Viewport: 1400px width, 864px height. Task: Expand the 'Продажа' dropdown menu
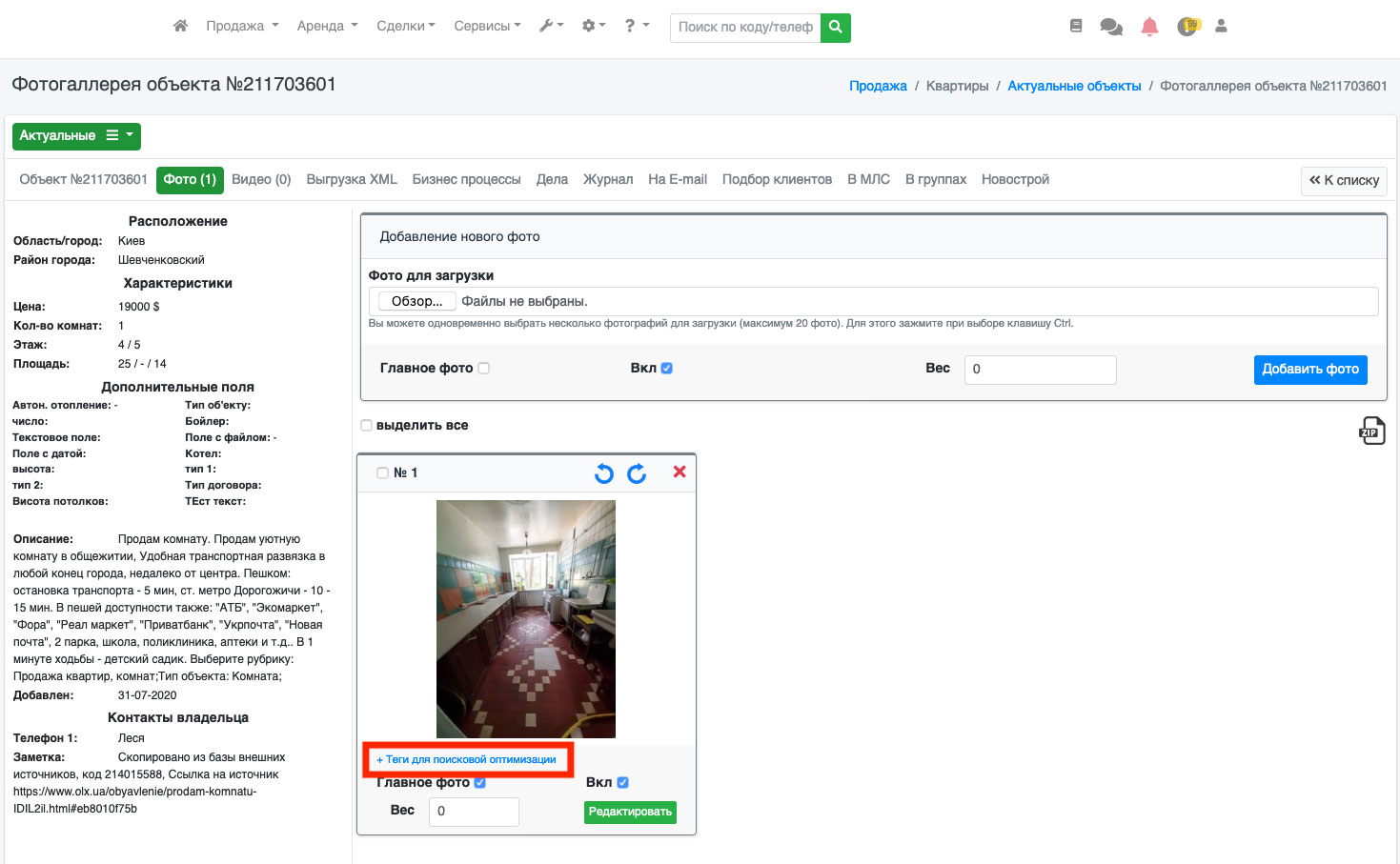point(242,26)
